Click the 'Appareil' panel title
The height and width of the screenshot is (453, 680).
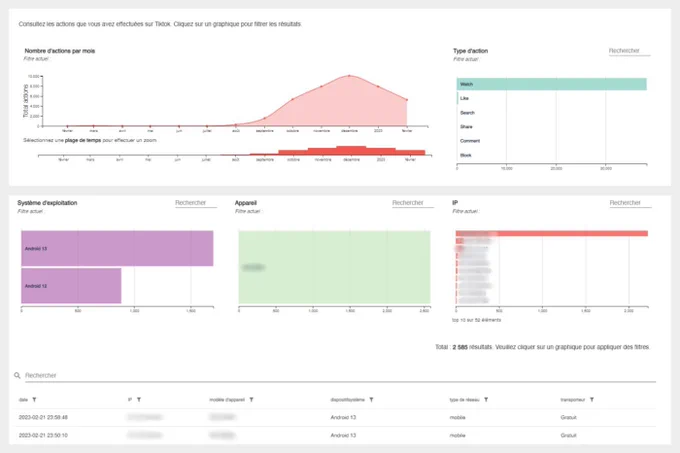pyautogui.click(x=245, y=203)
